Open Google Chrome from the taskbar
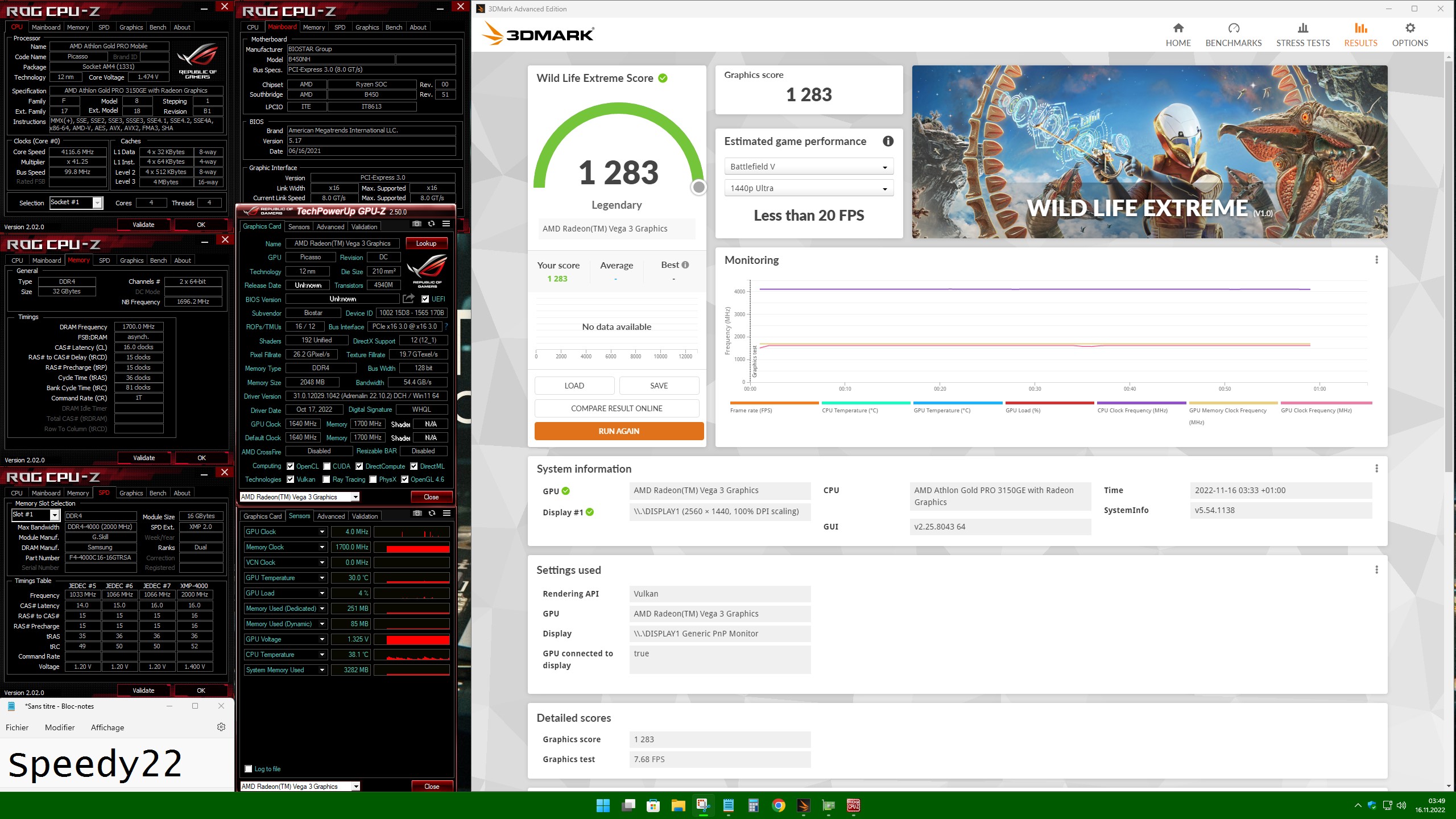Screen dimensions: 1456x819 [x=779, y=805]
